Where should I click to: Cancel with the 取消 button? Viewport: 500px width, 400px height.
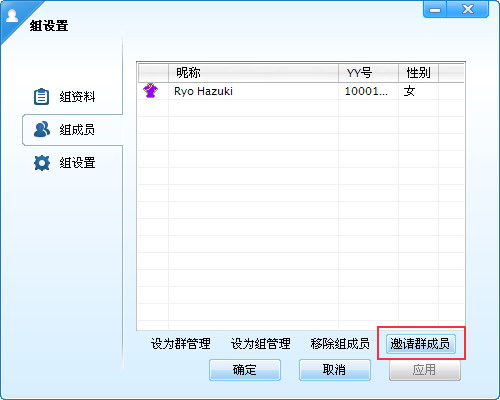pos(335,370)
